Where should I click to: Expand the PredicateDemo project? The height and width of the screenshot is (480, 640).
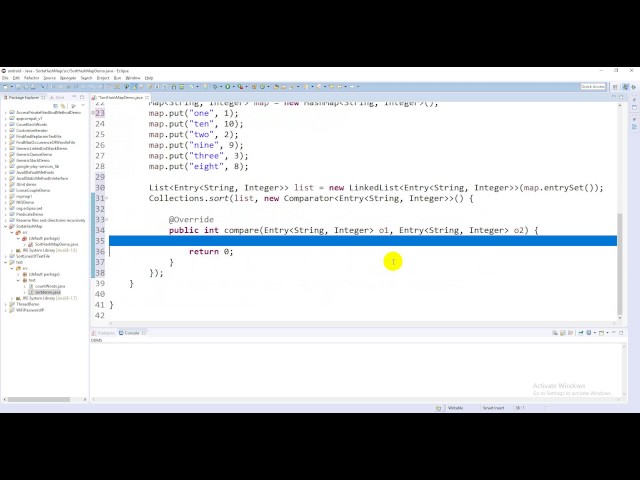(x=6, y=214)
